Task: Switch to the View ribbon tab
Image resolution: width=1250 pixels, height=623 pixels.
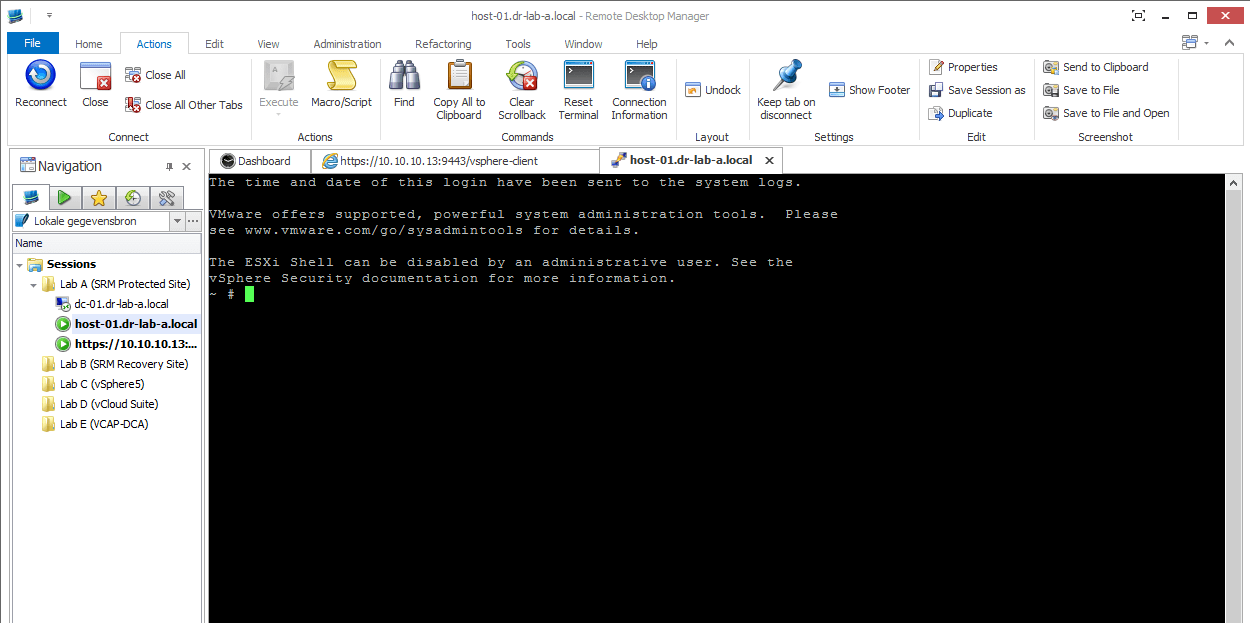Action: 268,44
